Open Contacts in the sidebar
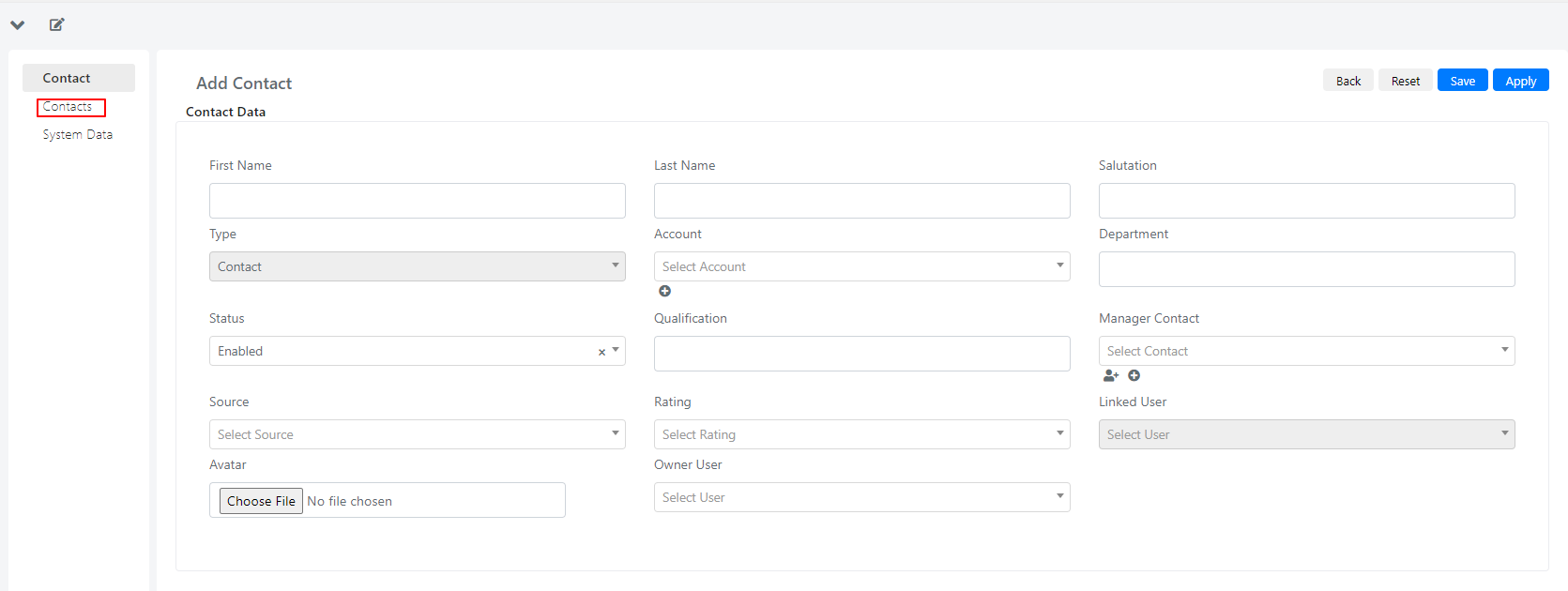The height and width of the screenshot is (591, 1568). [x=68, y=107]
